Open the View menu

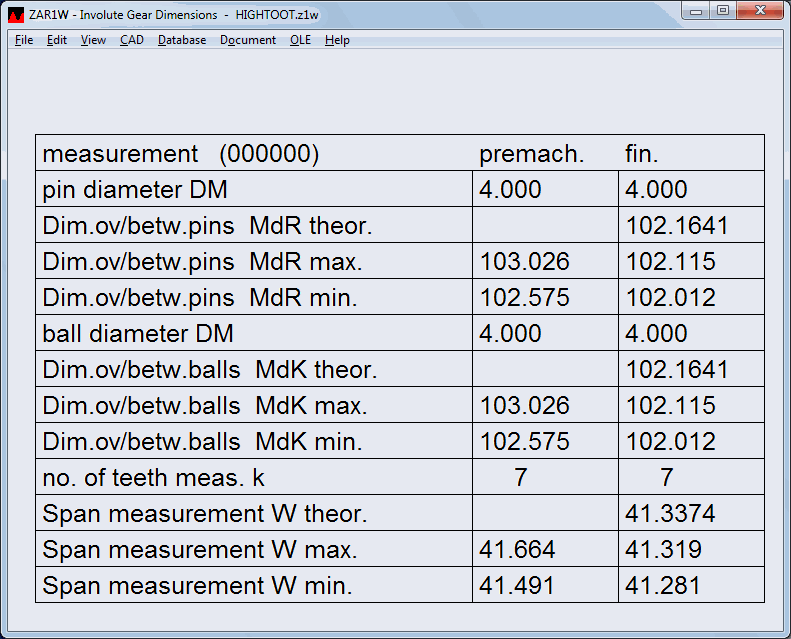tap(93, 40)
